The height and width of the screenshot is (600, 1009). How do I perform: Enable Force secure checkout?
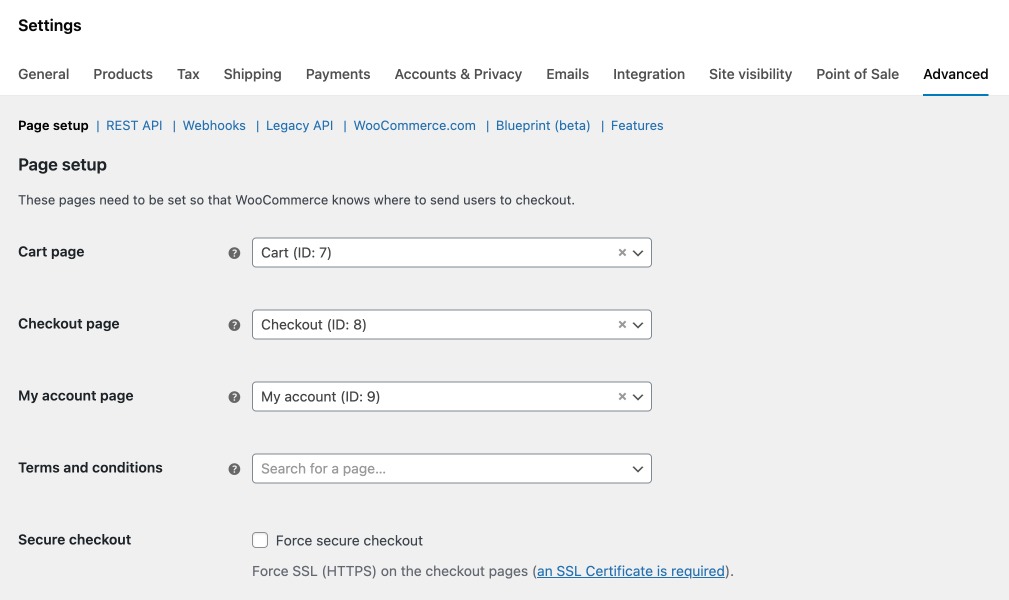coord(260,540)
